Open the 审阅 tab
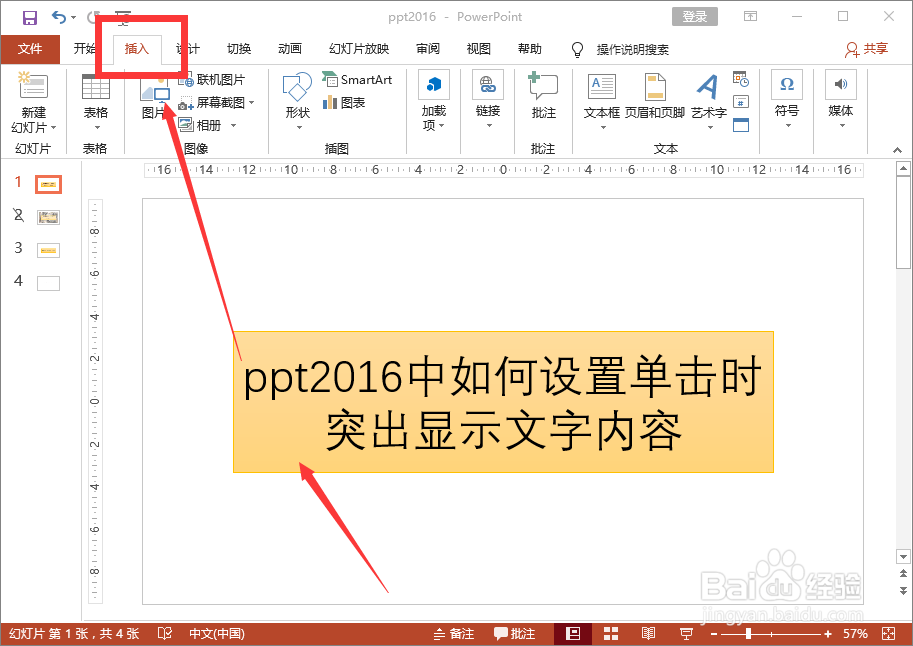The height and width of the screenshot is (646, 913). 428,49
